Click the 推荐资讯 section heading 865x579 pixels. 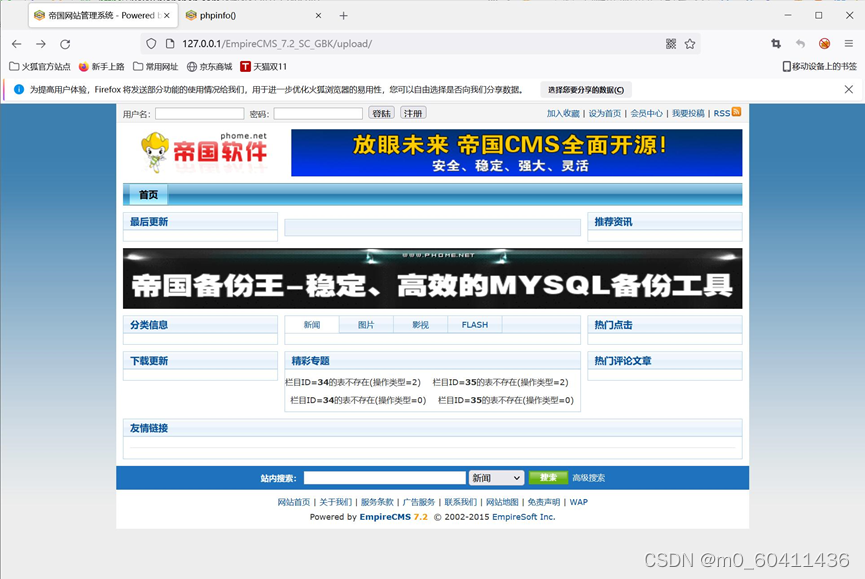click(x=613, y=222)
